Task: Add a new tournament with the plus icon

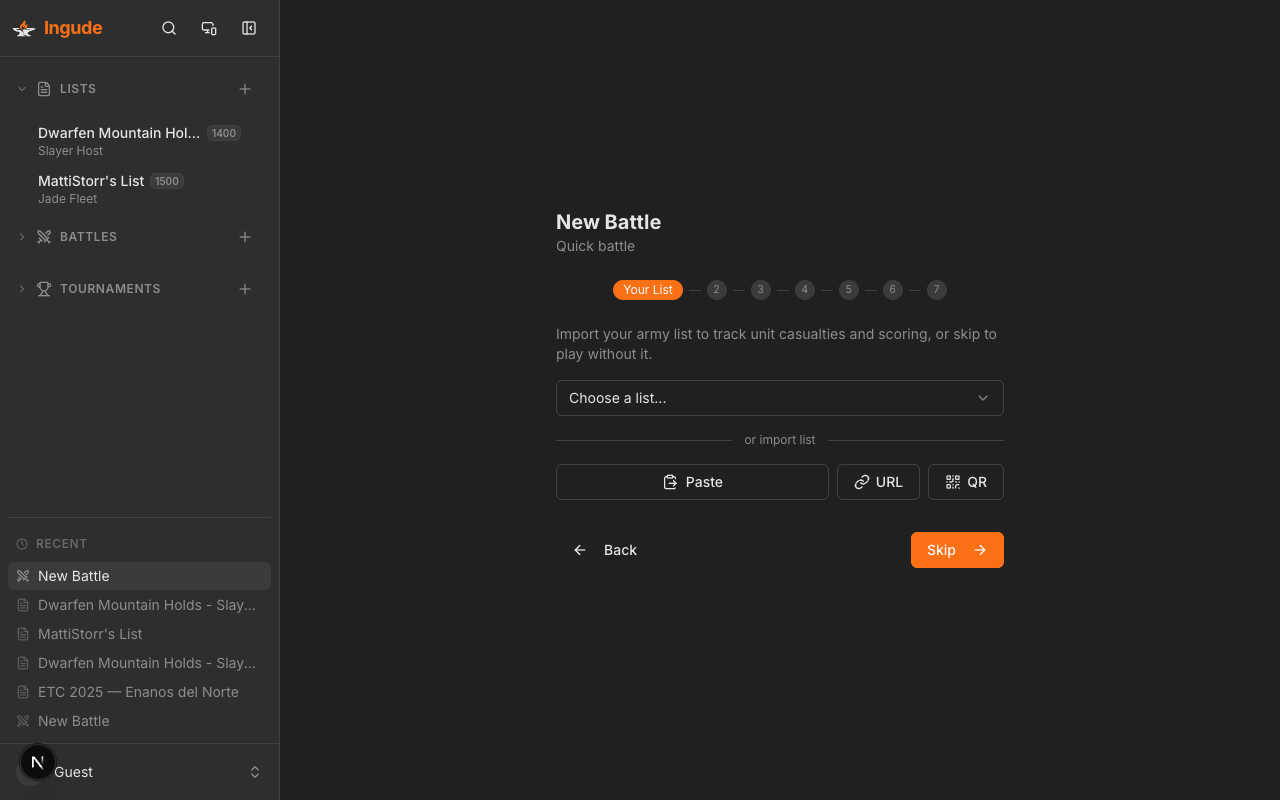Action: [245, 288]
